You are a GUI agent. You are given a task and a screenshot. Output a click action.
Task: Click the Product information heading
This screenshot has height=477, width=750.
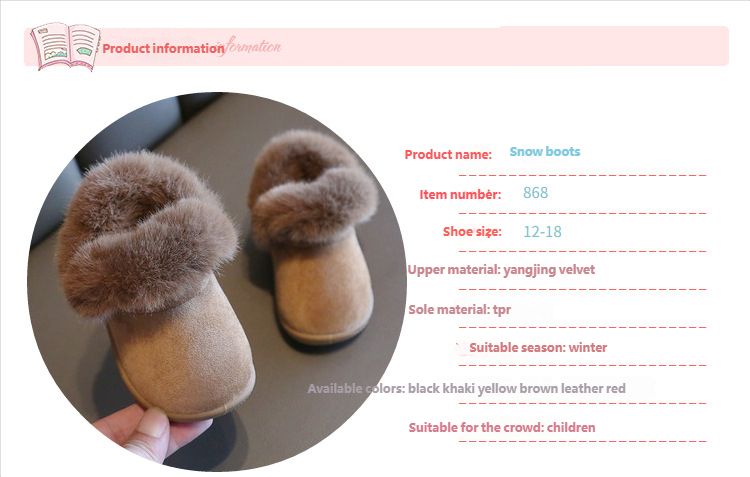pos(164,49)
